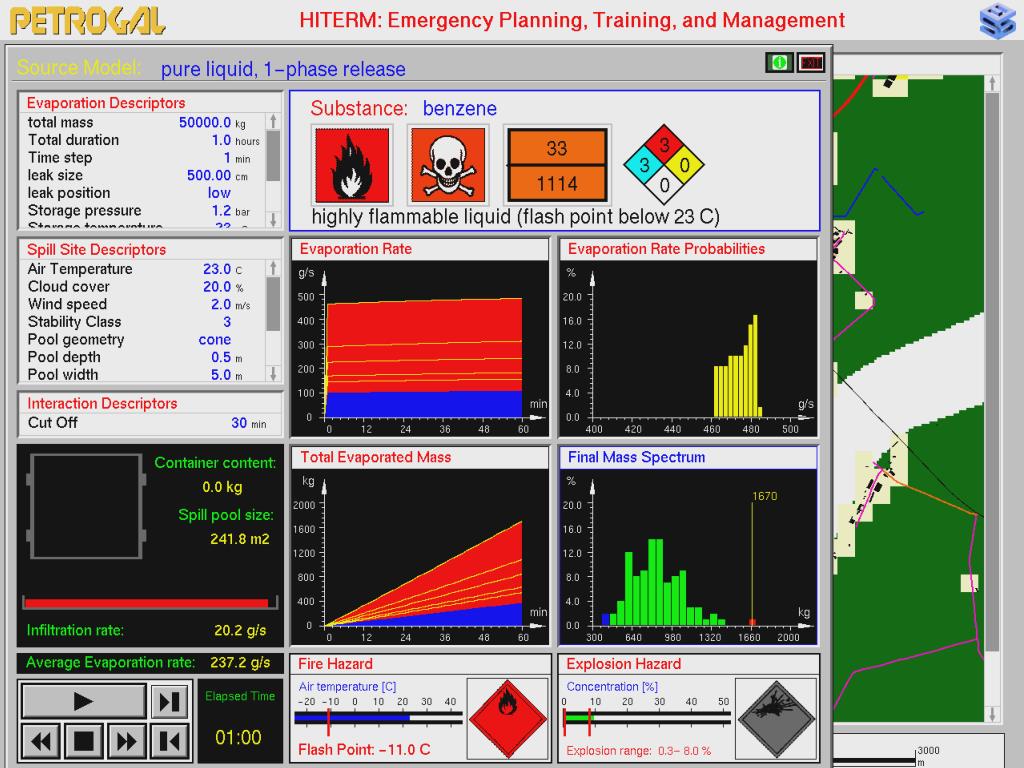Viewport: 1024px width, 768px height.
Task: Step forward one frame
Action: click(x=170, y=701)
